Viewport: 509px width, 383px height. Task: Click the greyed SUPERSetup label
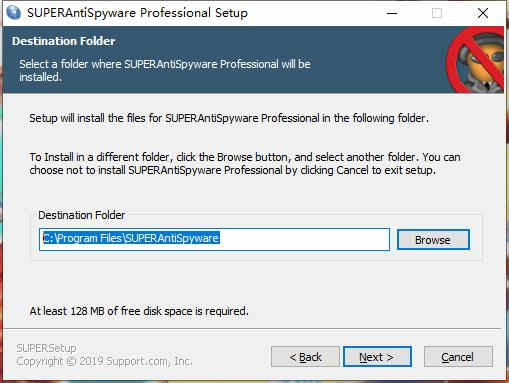[46, 348]
